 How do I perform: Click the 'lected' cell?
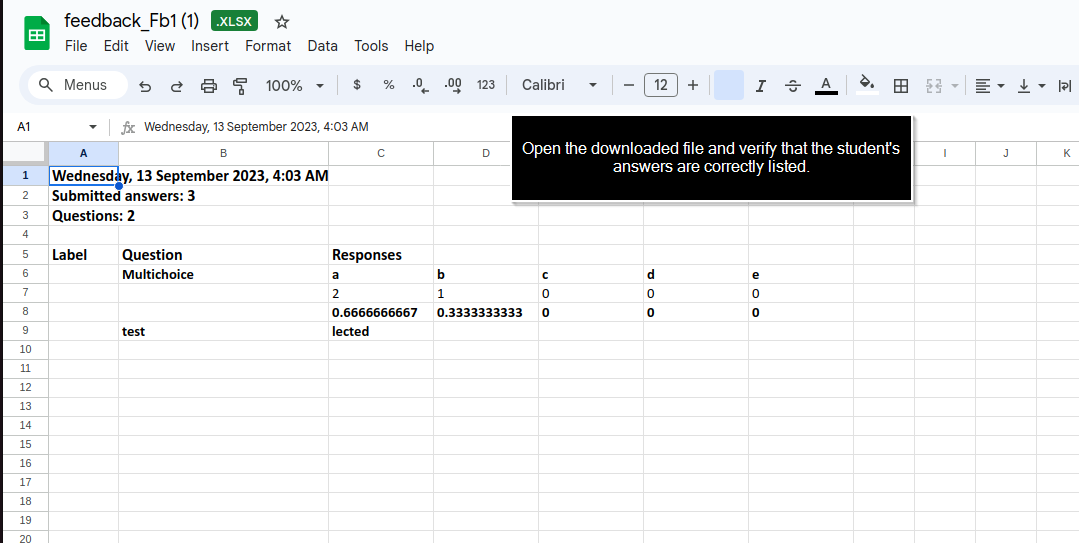[x=381, y=331]
